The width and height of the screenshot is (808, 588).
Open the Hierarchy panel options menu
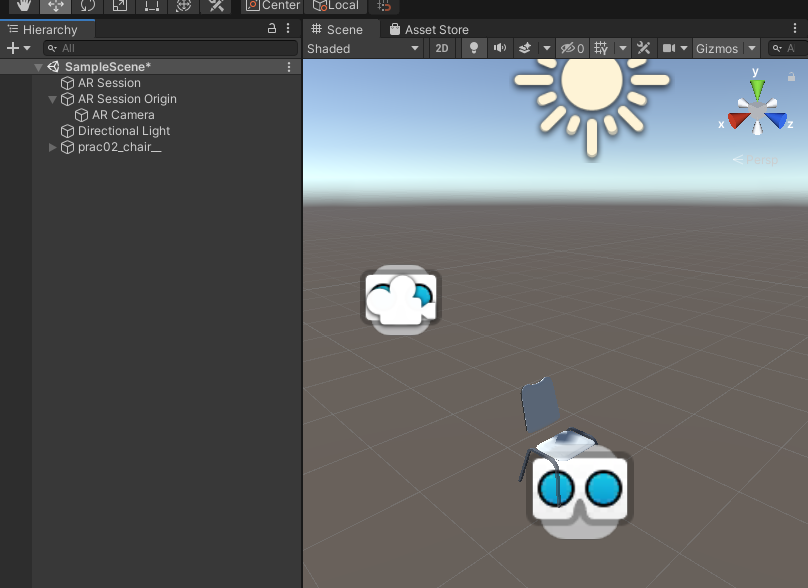[288, 29]
